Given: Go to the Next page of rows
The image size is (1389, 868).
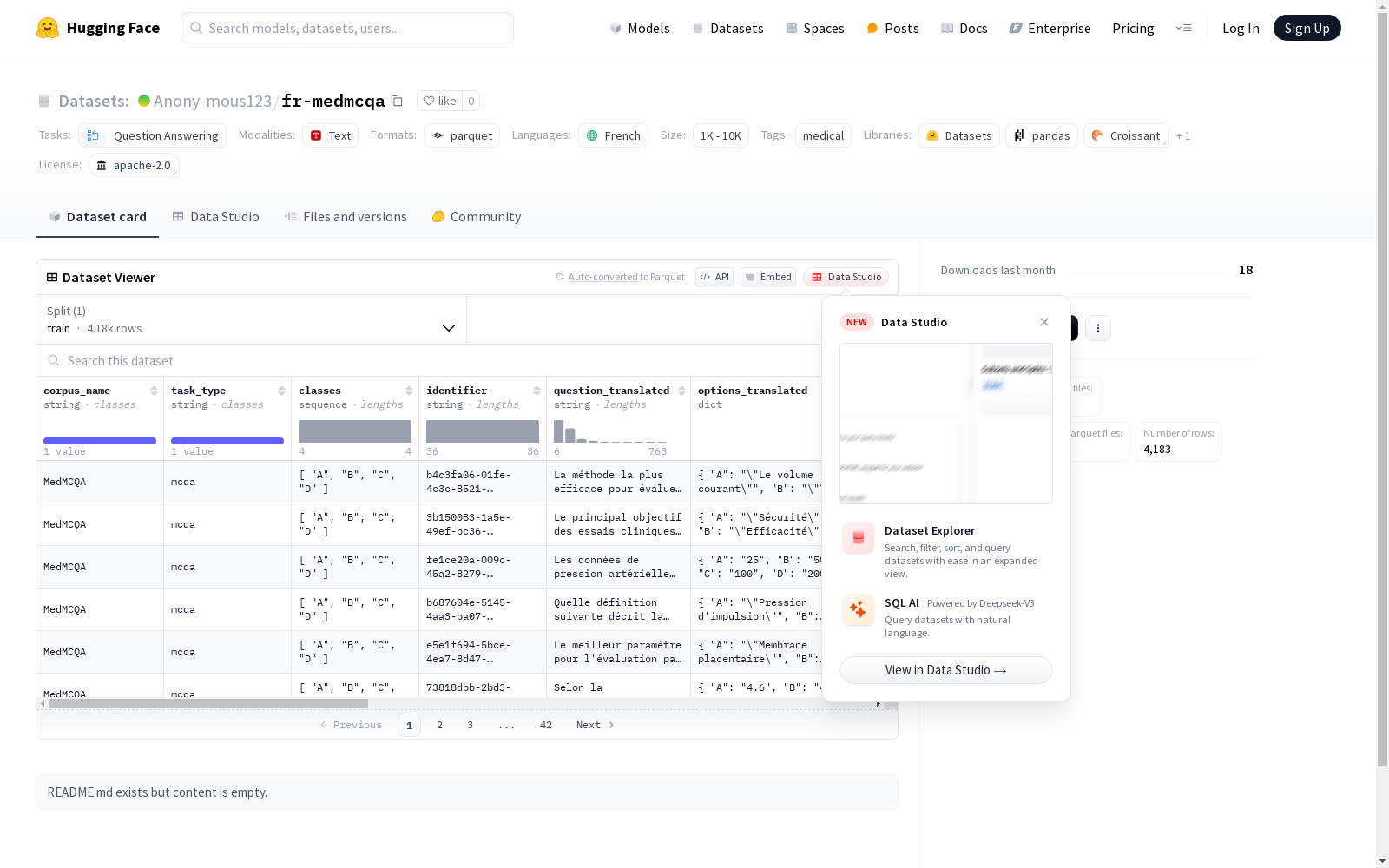Looking at the screenshot, I should pos(596,725).
